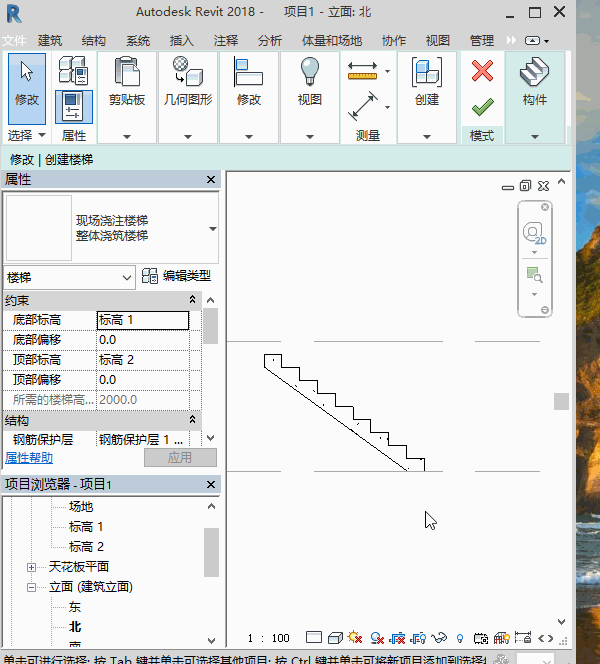Open the 属性帮助 link
The height and width of the screenshot is (664, 600).
point(30,457)
